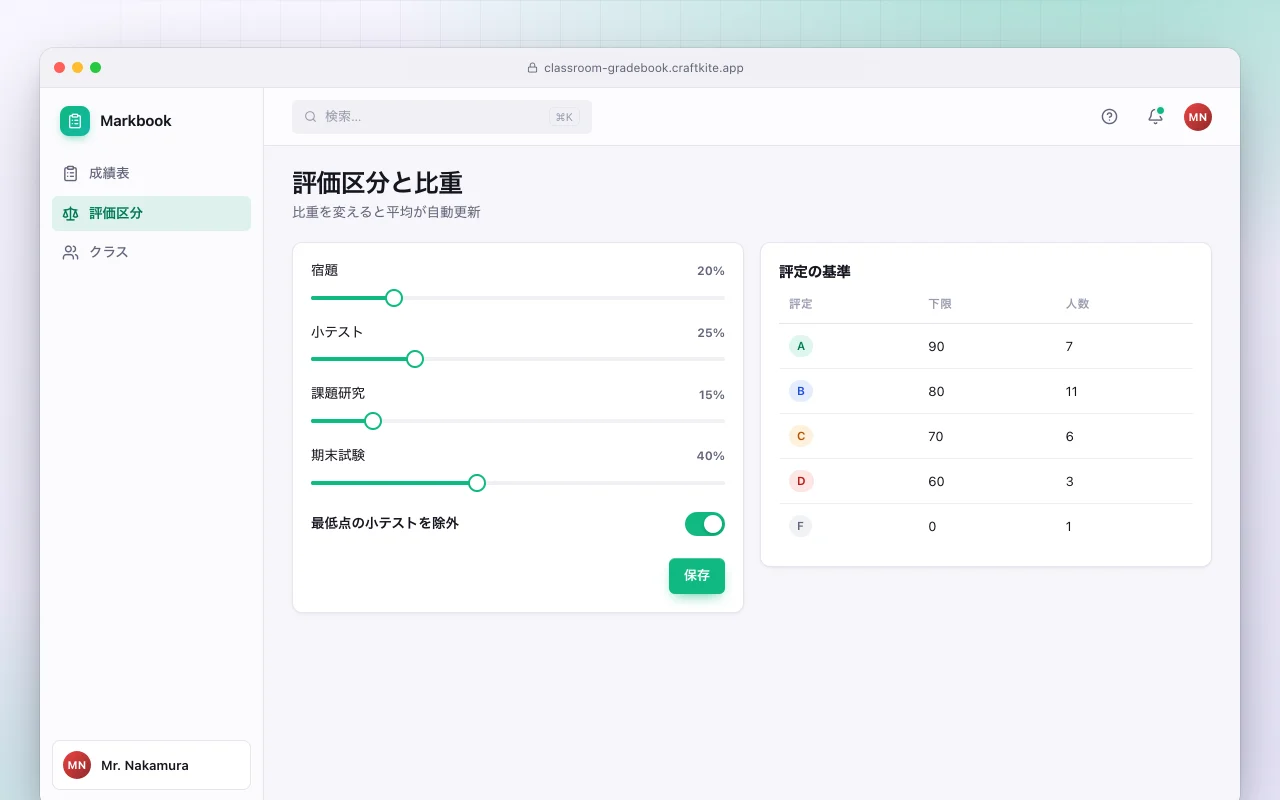This screenshot has height=800, width=1280.
Task: Click the 40% value for 期末試験
Action: (711, 456)
